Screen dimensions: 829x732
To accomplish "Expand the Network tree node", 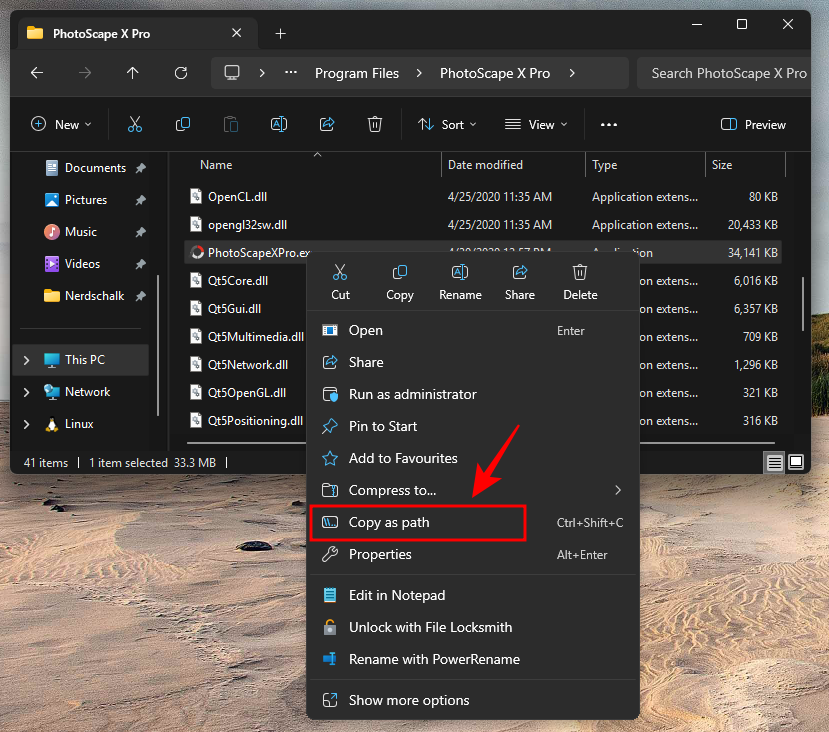I will [x=26, y=392].
